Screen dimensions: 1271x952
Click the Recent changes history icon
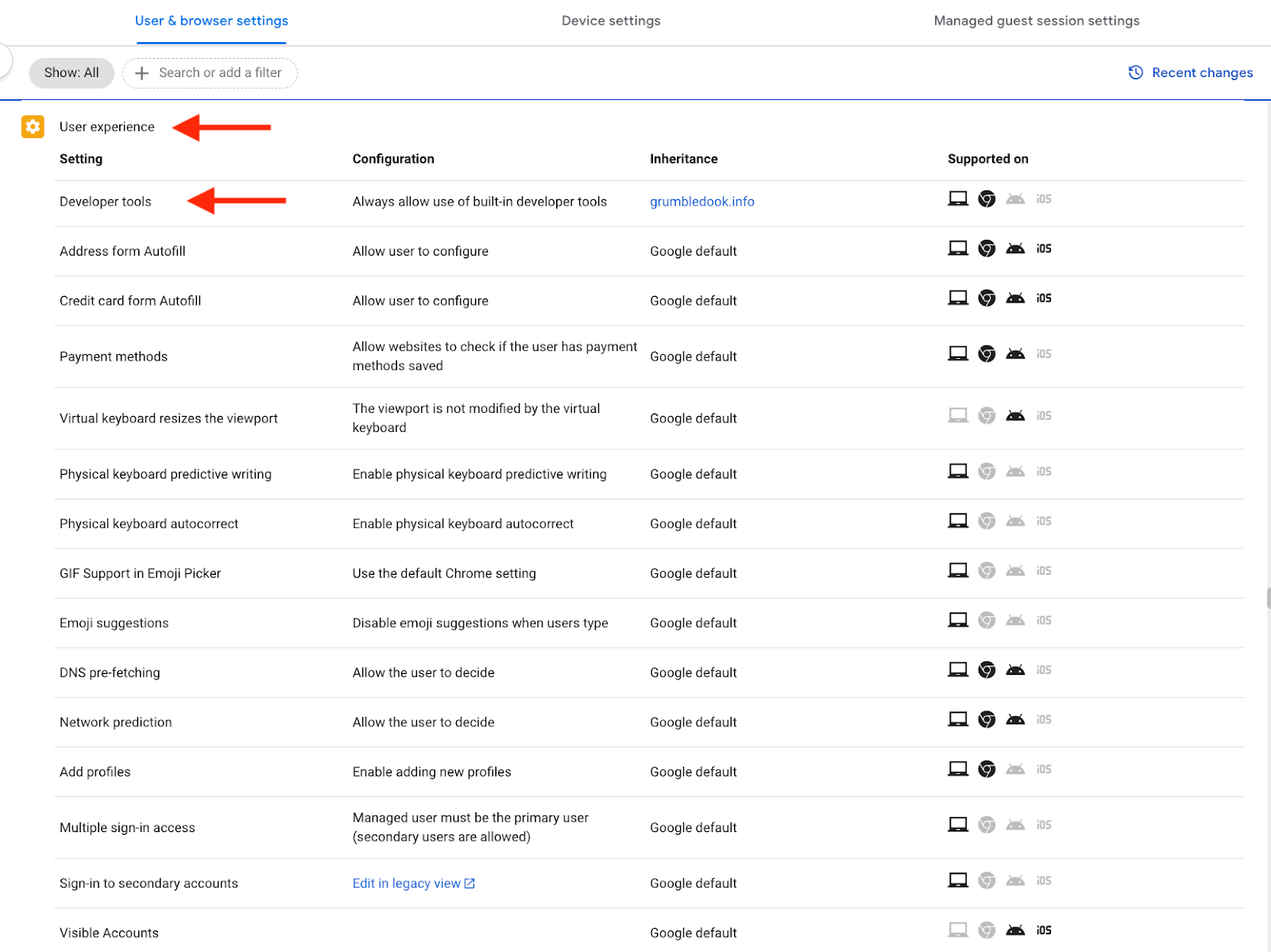pos(1136,72)
